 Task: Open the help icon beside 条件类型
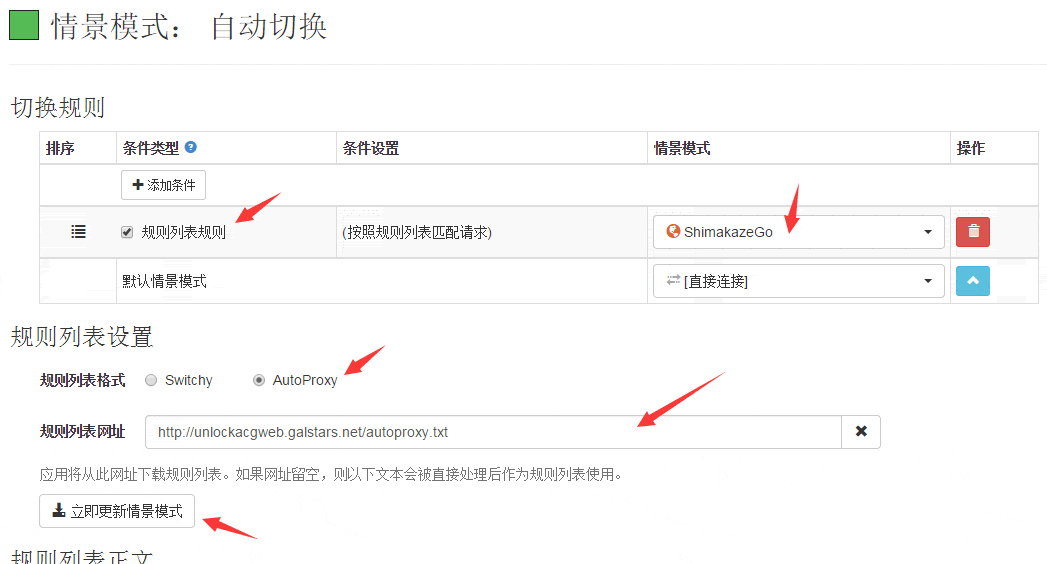coord(191,147)
